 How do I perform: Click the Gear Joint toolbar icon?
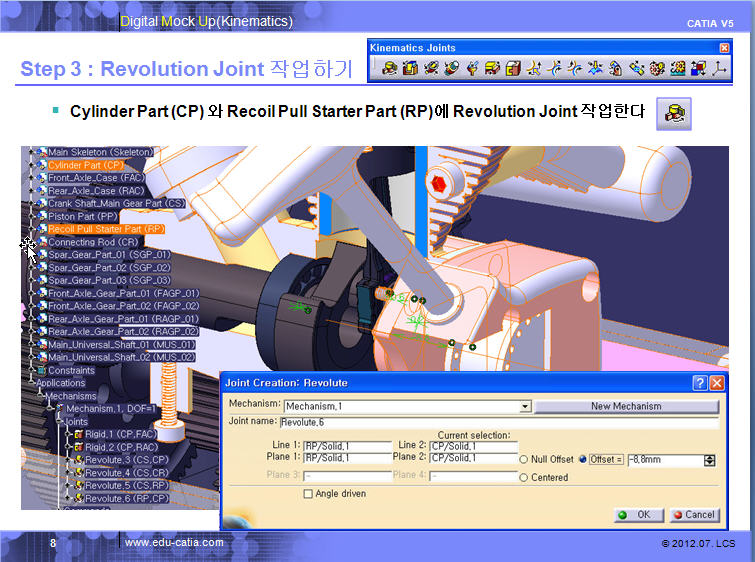(x=657, y=69)
